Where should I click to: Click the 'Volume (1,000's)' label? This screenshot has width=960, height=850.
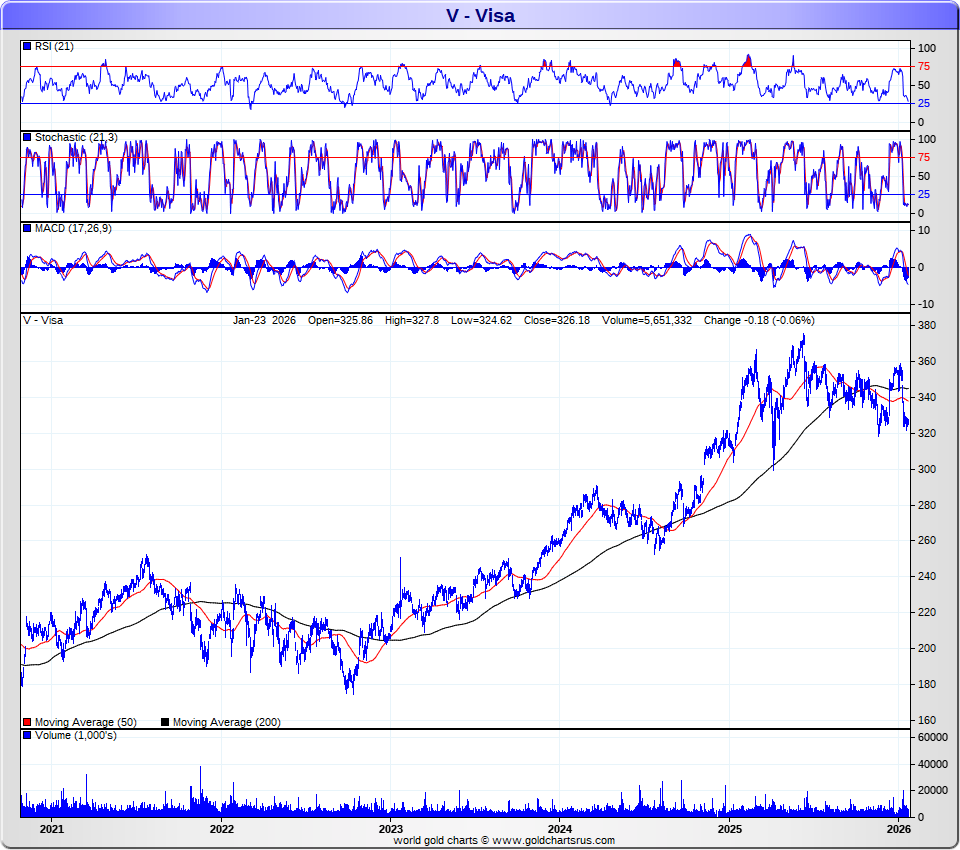[75, 735]
